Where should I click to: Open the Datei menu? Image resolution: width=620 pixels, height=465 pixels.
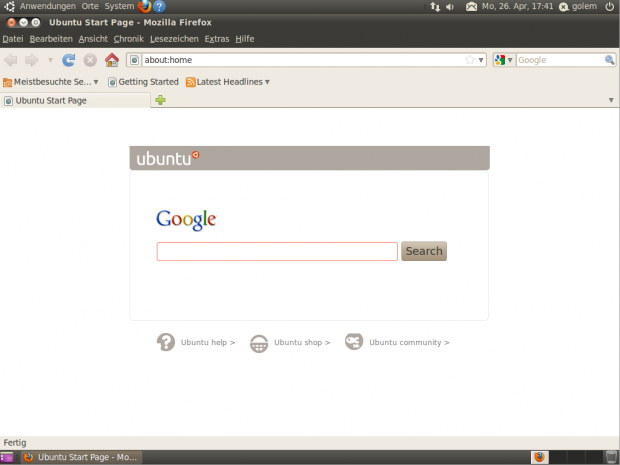(13, 39)
